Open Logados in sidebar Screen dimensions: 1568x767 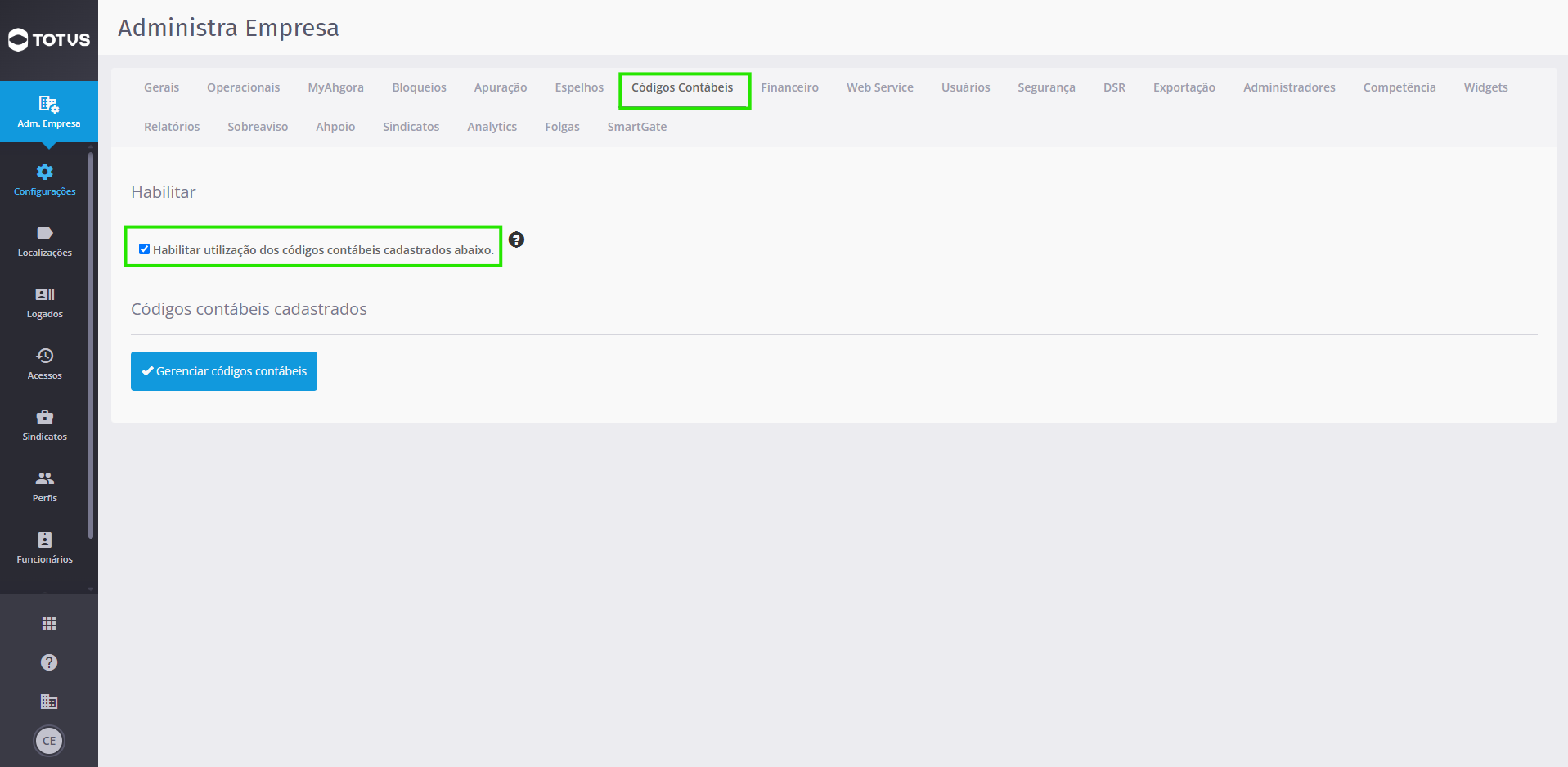click(45, 303)
